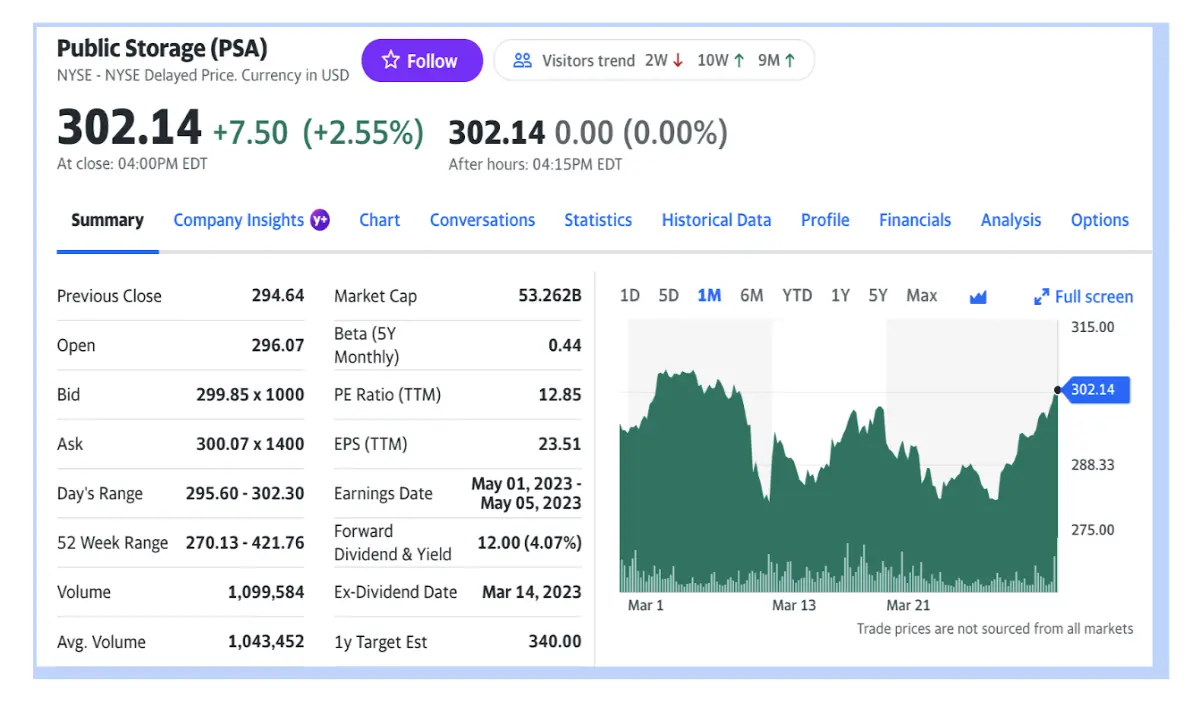Click the Ask value 300.07 x 1400
Viewport: 1200px width, 706px height.
250,444
